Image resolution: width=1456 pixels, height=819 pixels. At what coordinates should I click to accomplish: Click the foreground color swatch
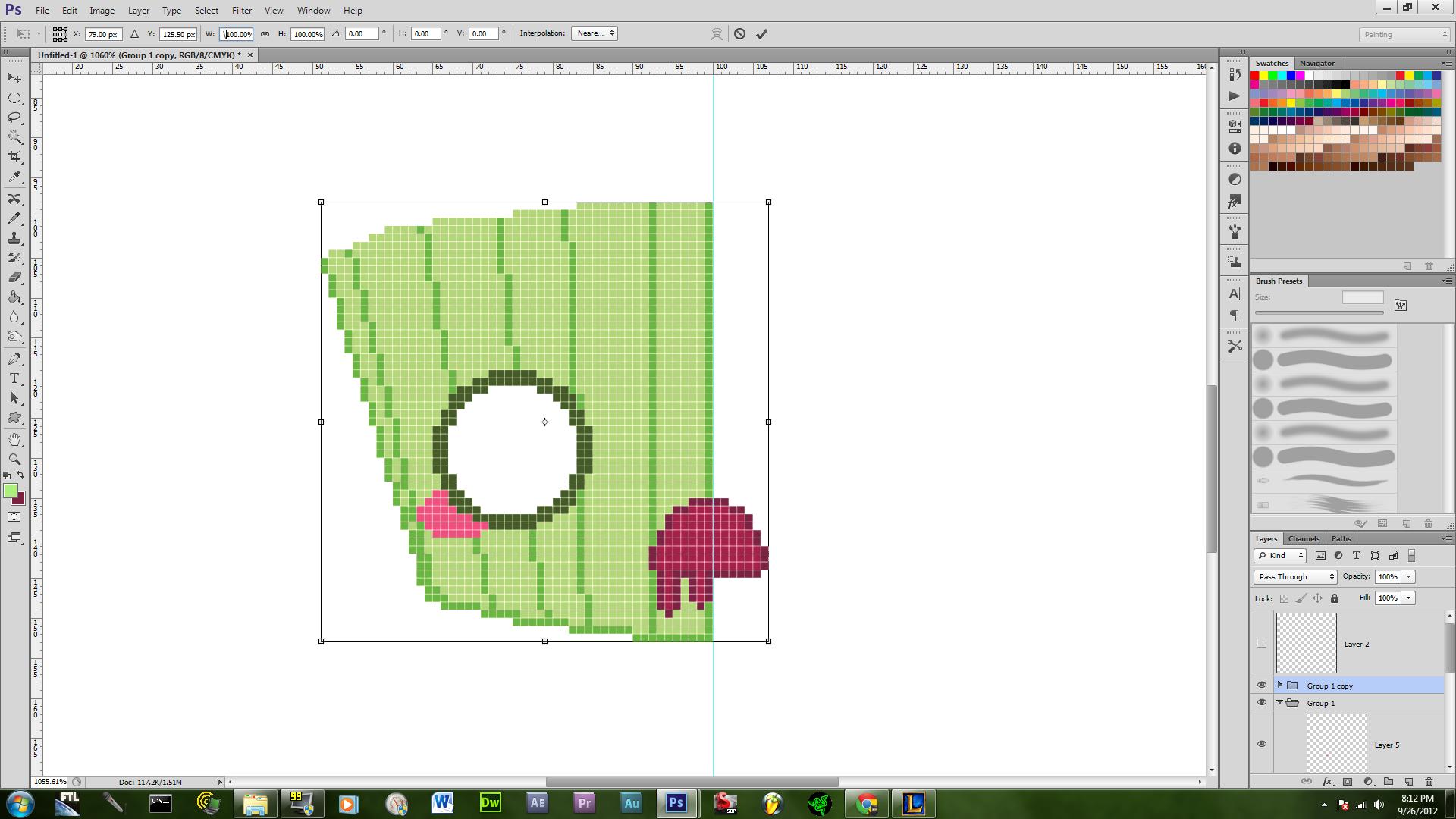pyautogui.click(x=11, y=491)
